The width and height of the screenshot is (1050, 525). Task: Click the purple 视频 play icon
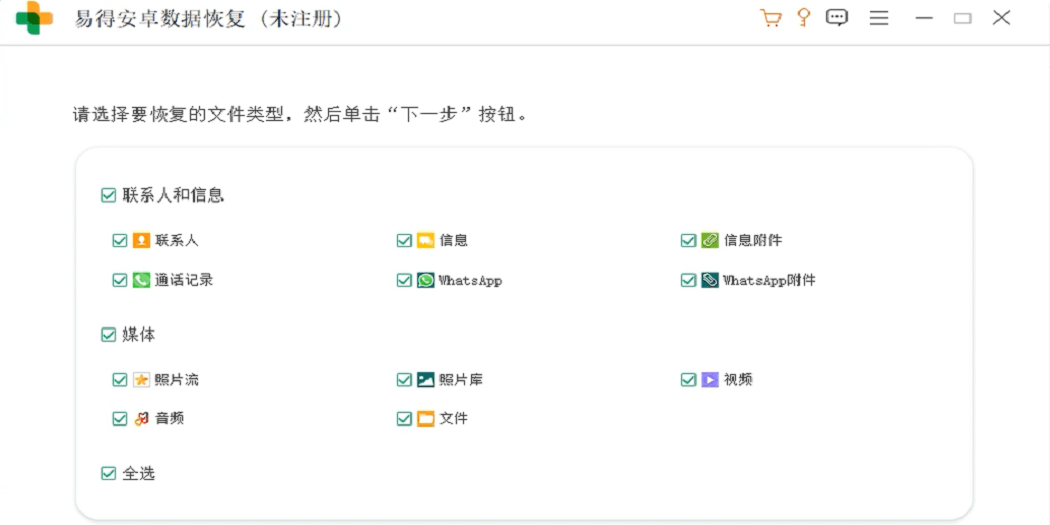coord(710,380)
